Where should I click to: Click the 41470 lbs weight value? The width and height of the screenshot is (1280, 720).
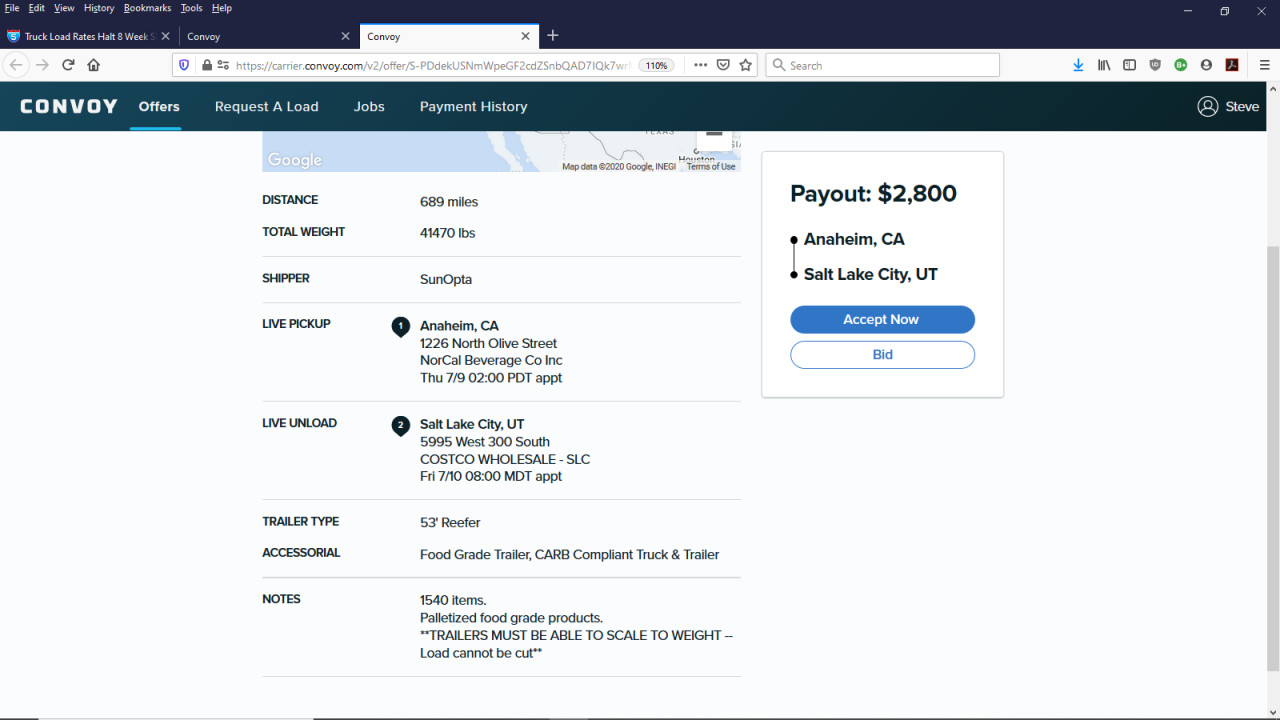pyautogui.click(x=447, y=233)
